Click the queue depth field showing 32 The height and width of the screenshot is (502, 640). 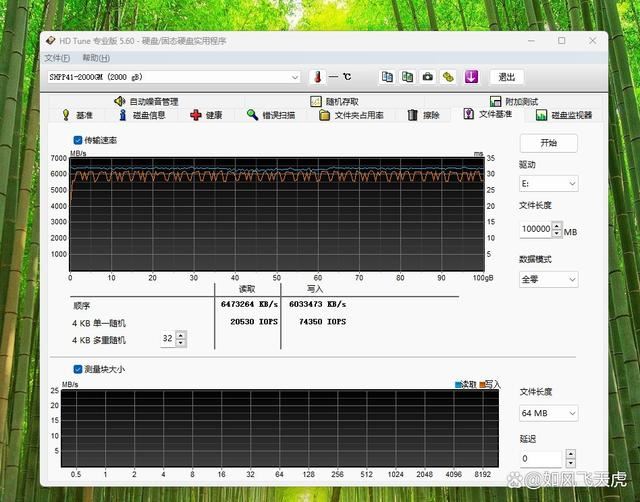(x=168, y=338)
